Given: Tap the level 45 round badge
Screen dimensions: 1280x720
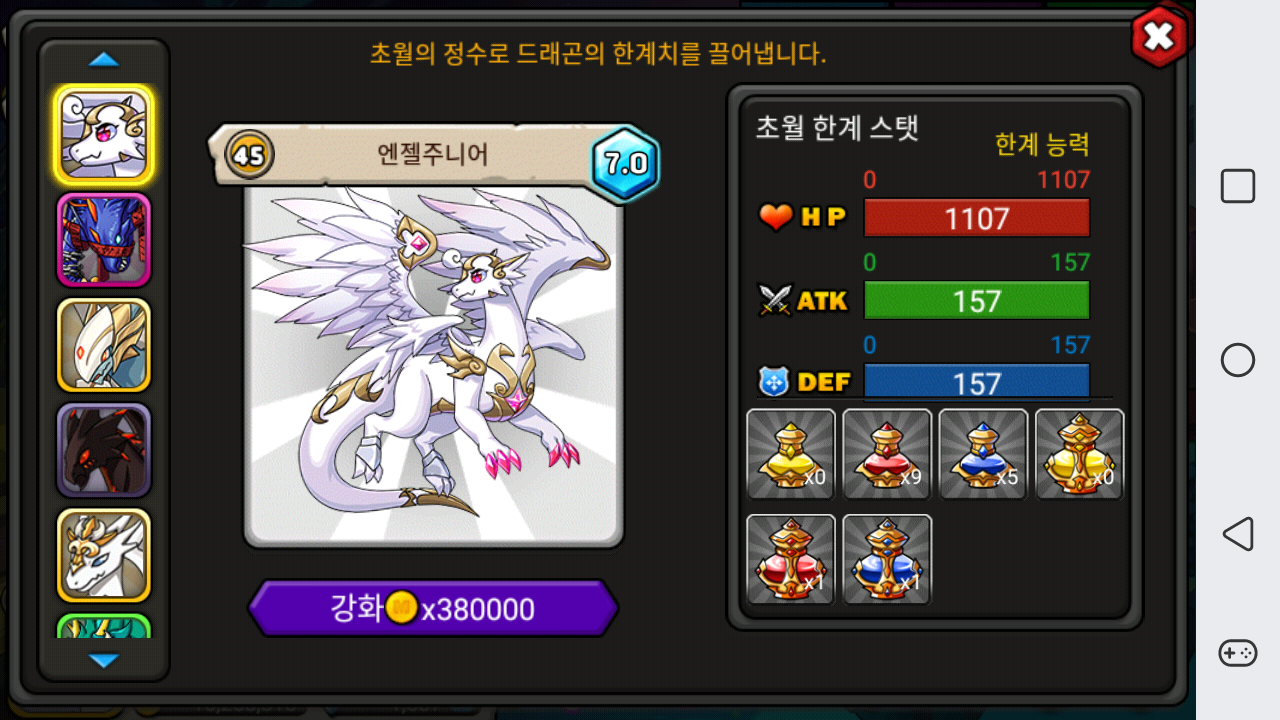Looking at the screenshot, I should [x=251, y=155].
